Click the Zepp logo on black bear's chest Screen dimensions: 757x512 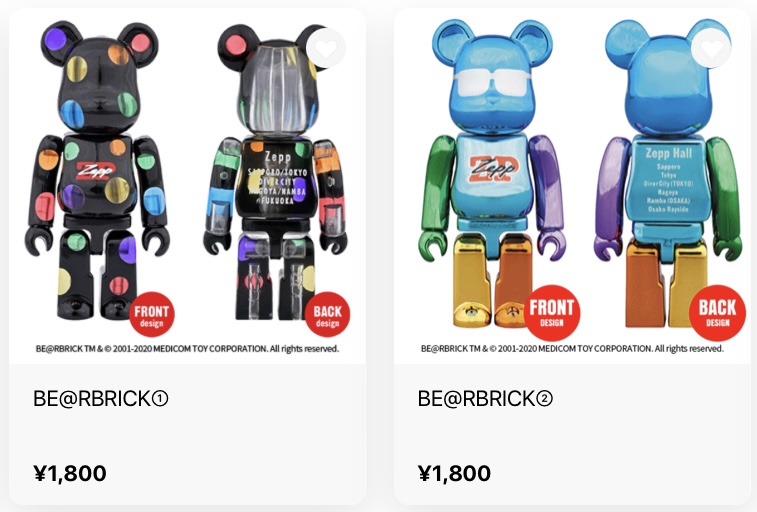pos(96,170)
